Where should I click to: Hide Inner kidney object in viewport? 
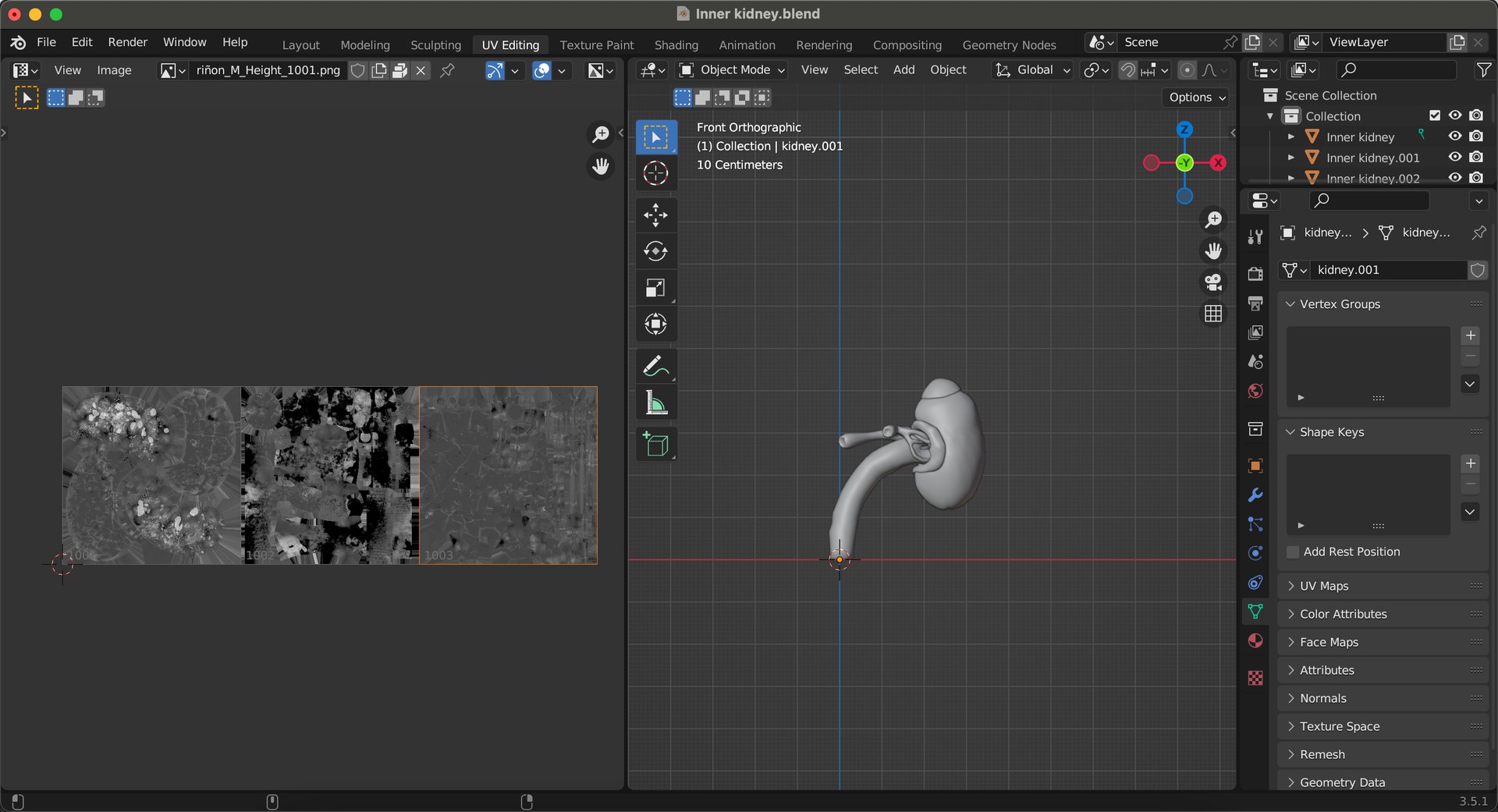pyautogui.click(x=1455, y=136)
